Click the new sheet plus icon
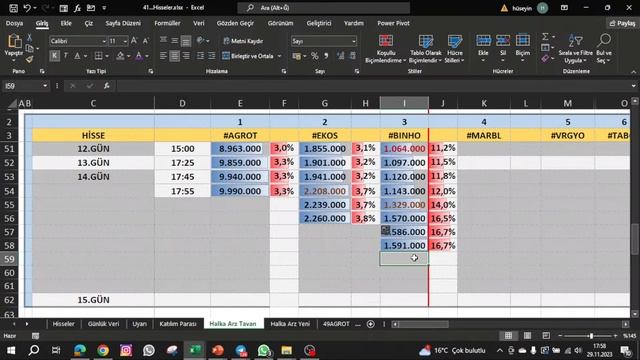The width and height of the screenshot is (640, 360). [x=371, y=324]
